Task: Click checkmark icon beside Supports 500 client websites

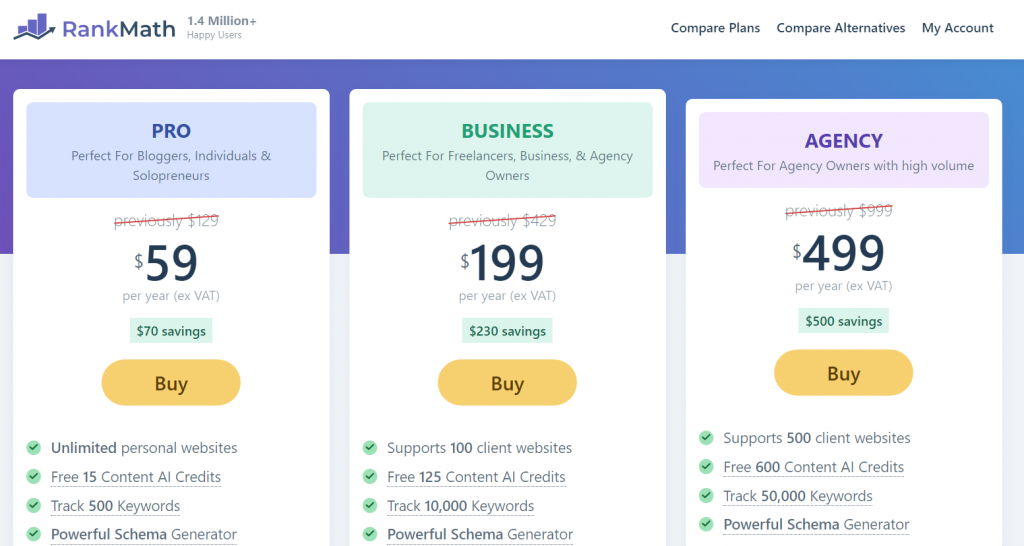Action: [706, 438]
